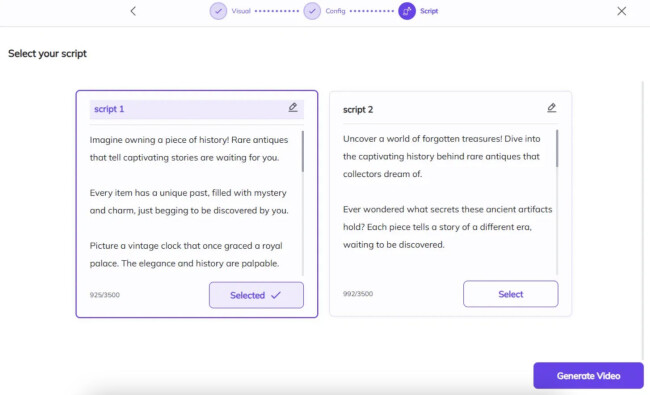Click the 'Ever wondered what secrets' paragraph
The width and height of the screenshot is (650, 395).
pyautogui.click(x=447, y=227)
